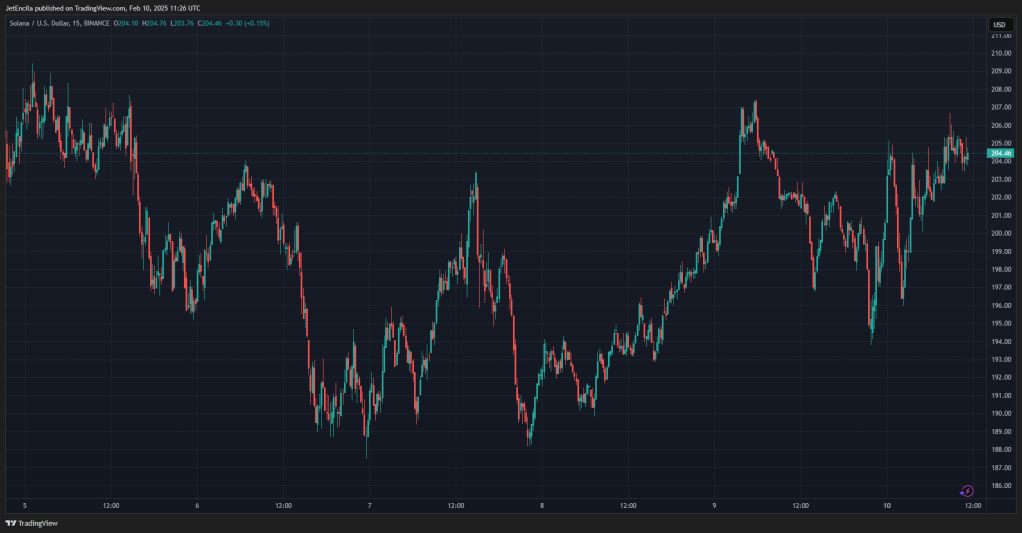Select the current price tag 204.46
Image resolution: width=1022 pixels, height=533 pixels.
coord(1000,154)
